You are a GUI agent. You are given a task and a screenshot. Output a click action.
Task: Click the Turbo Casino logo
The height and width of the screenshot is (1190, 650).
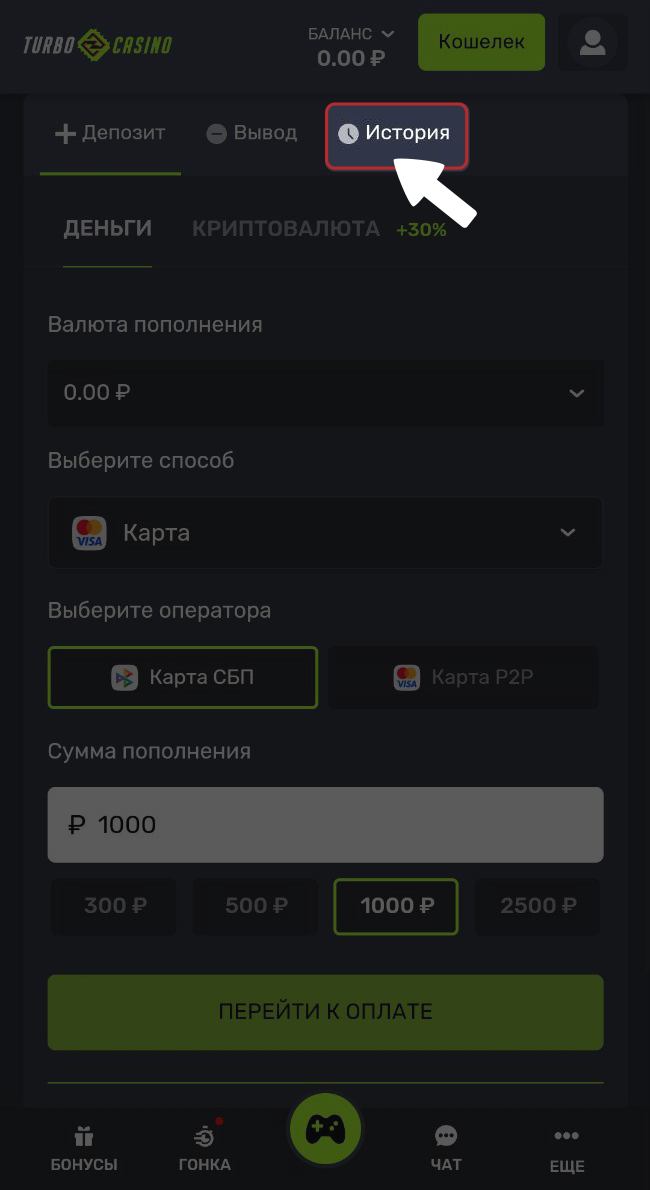(98, 45)
